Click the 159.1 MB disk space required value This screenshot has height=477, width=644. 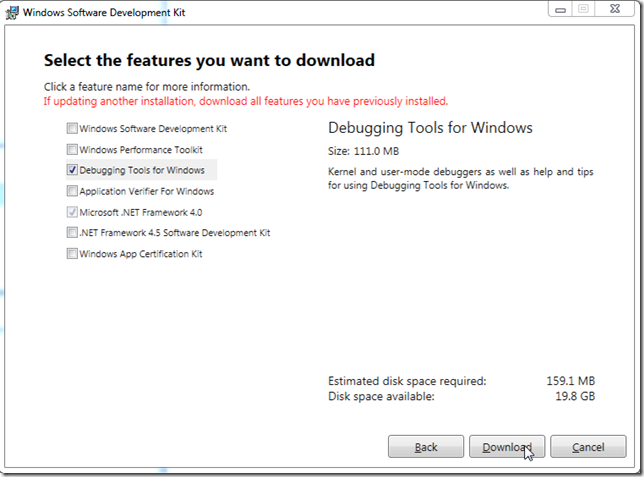570,381
